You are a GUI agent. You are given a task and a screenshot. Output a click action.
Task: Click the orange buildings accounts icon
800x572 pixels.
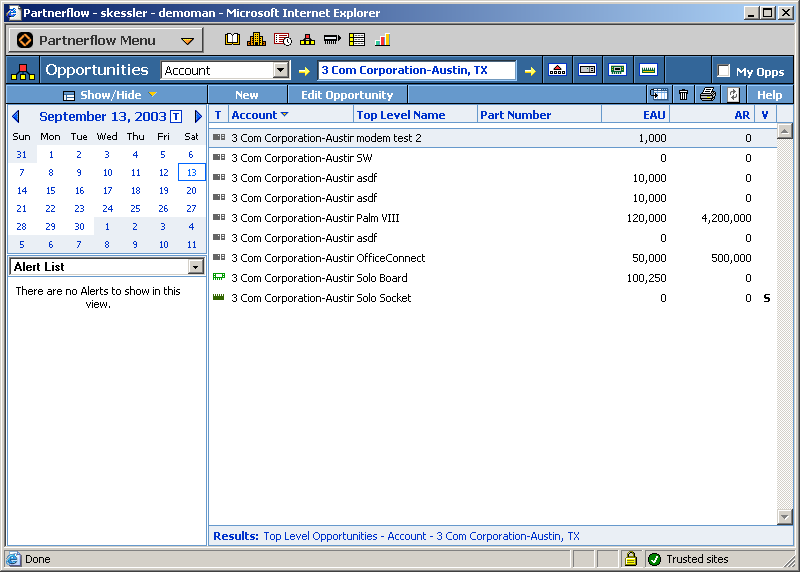point(256,39)
